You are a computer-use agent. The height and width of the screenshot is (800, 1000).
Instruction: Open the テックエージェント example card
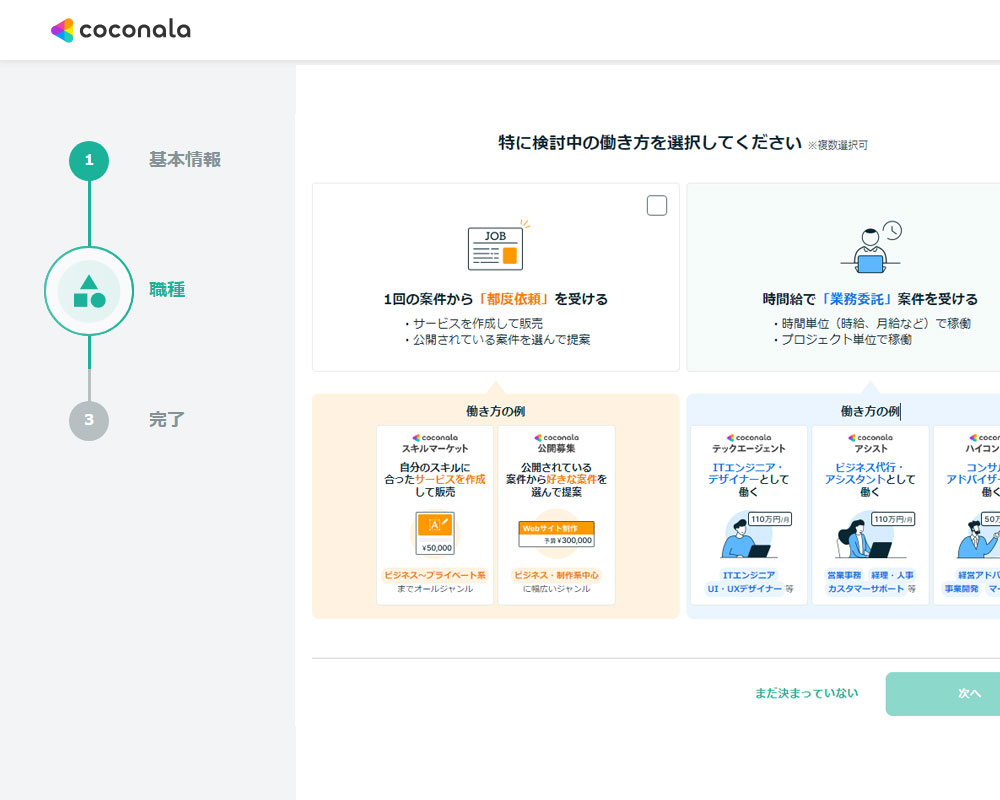coord(749,514)
